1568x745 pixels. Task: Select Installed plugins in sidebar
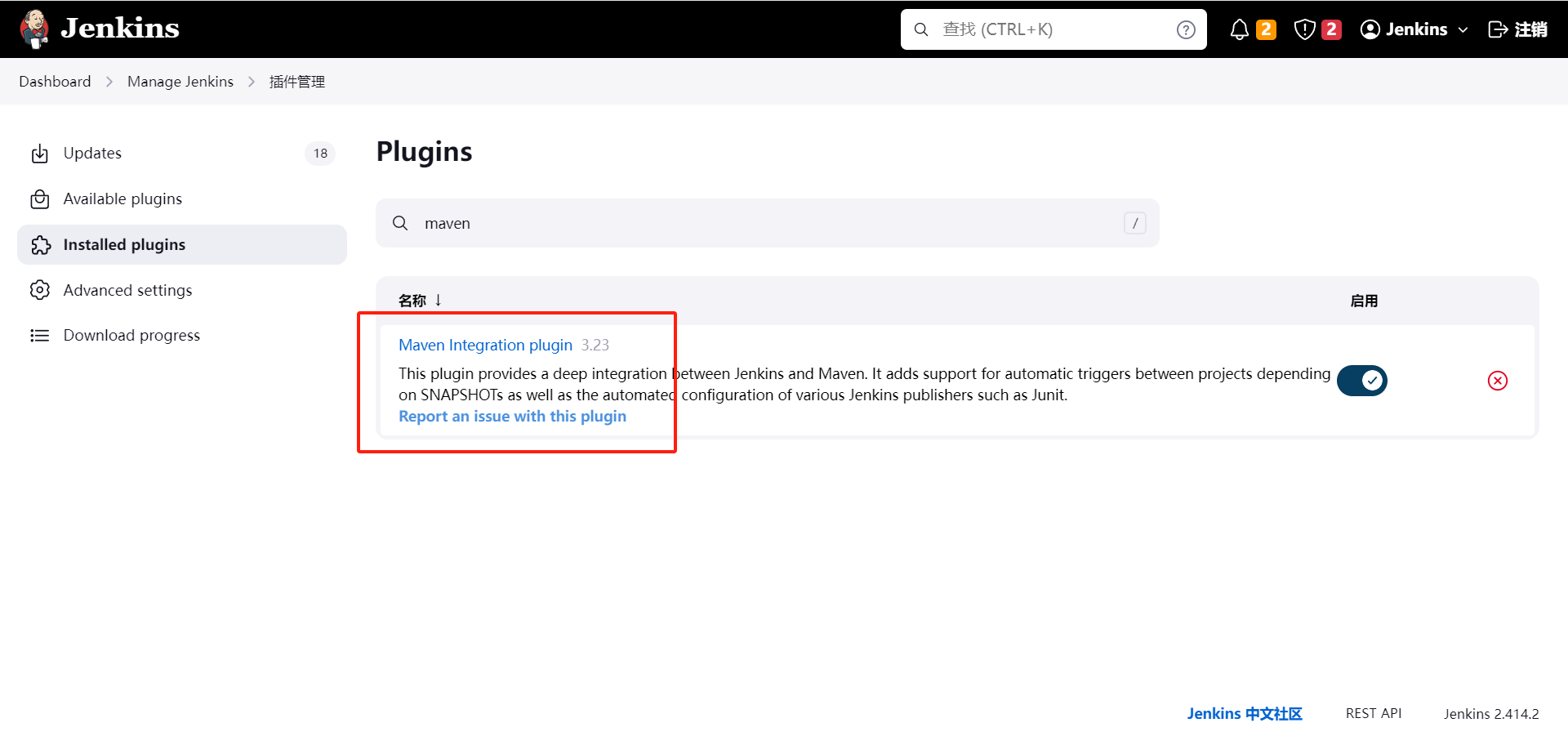[x=182, y=245]
